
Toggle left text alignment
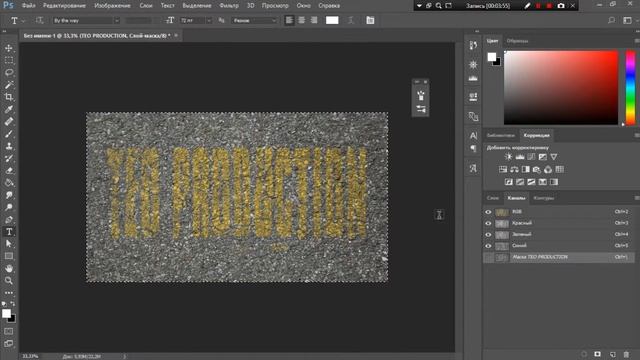coord(289,20)
